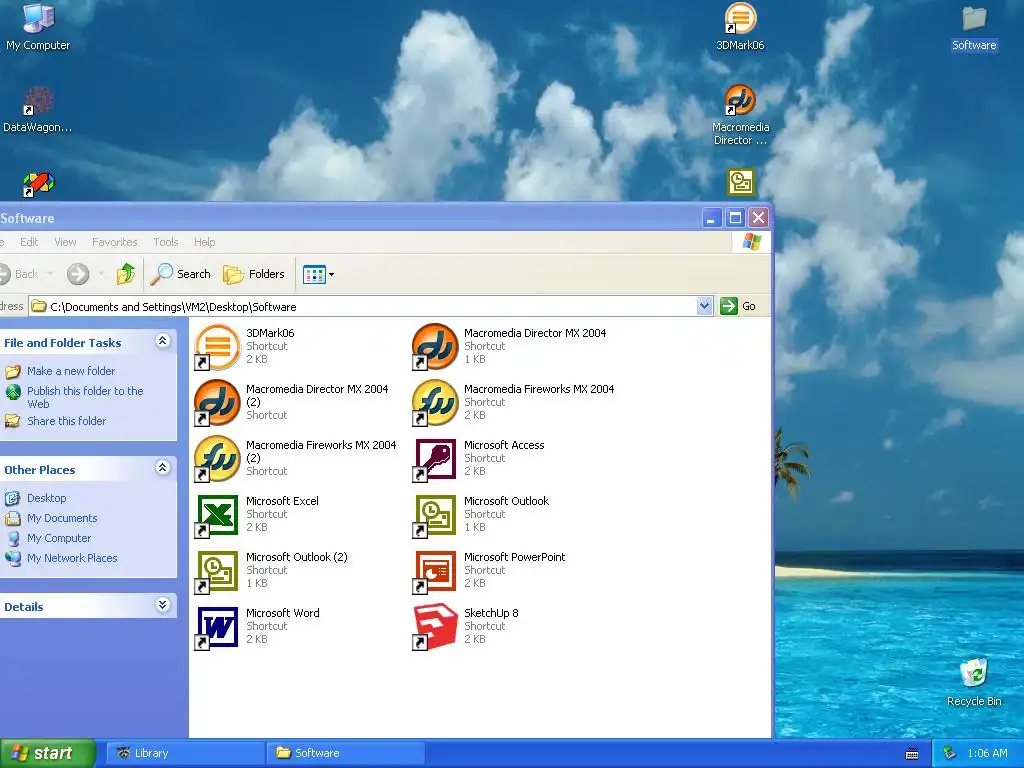The width and height of the screenshot is (1024, 768).
Task: Click the Start button
Action: [x=48, y=753]
